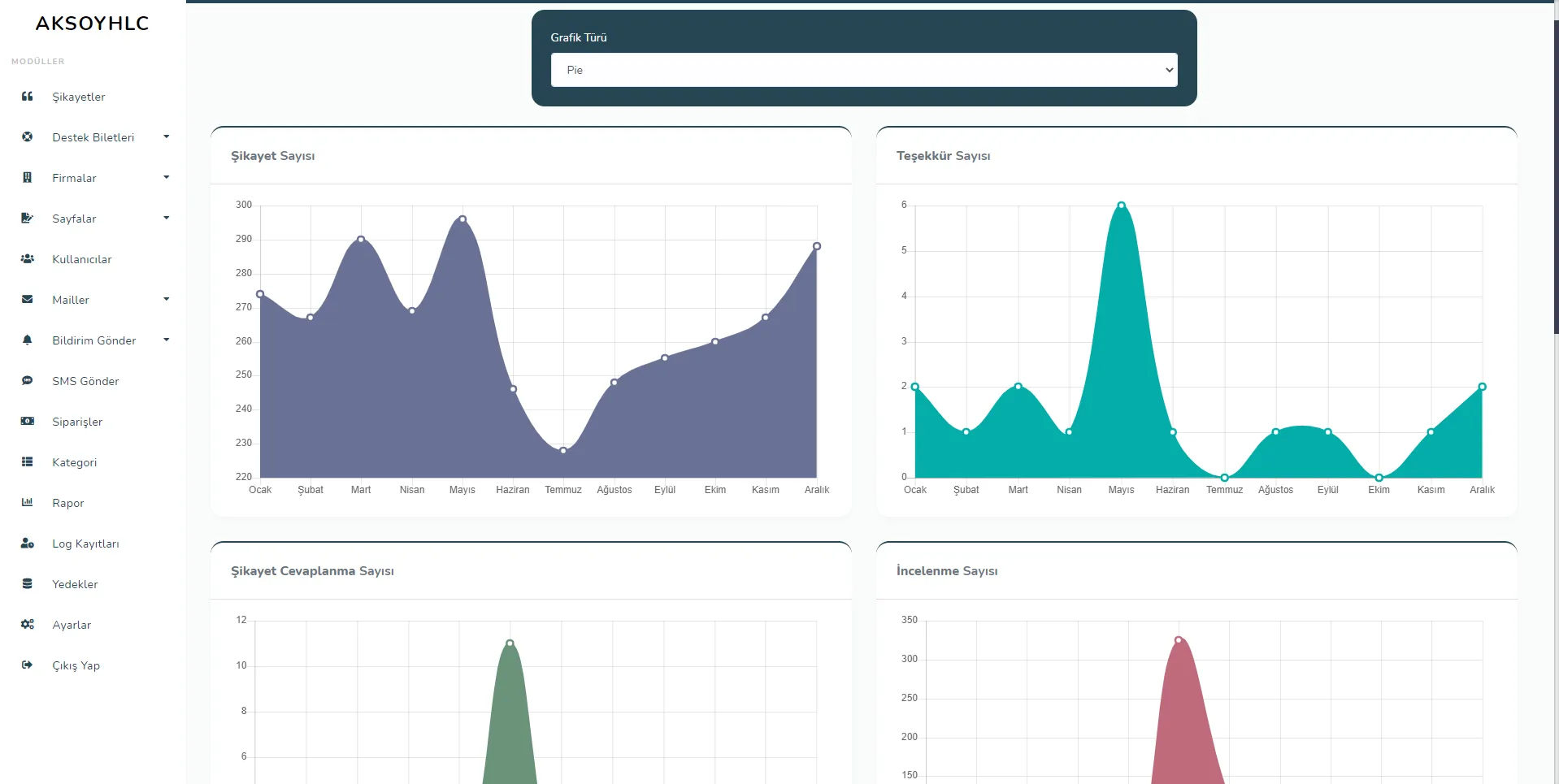Expand the Sayfalar submenu arrow

[x=167, y=218]
